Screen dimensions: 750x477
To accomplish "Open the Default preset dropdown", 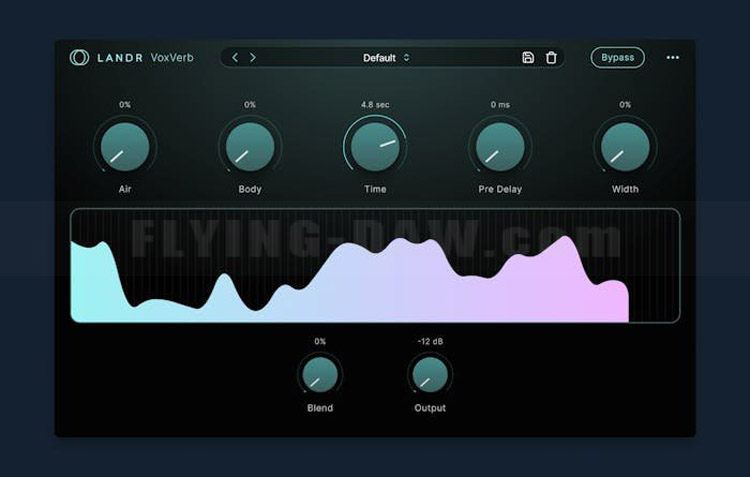I will [386, 58].
